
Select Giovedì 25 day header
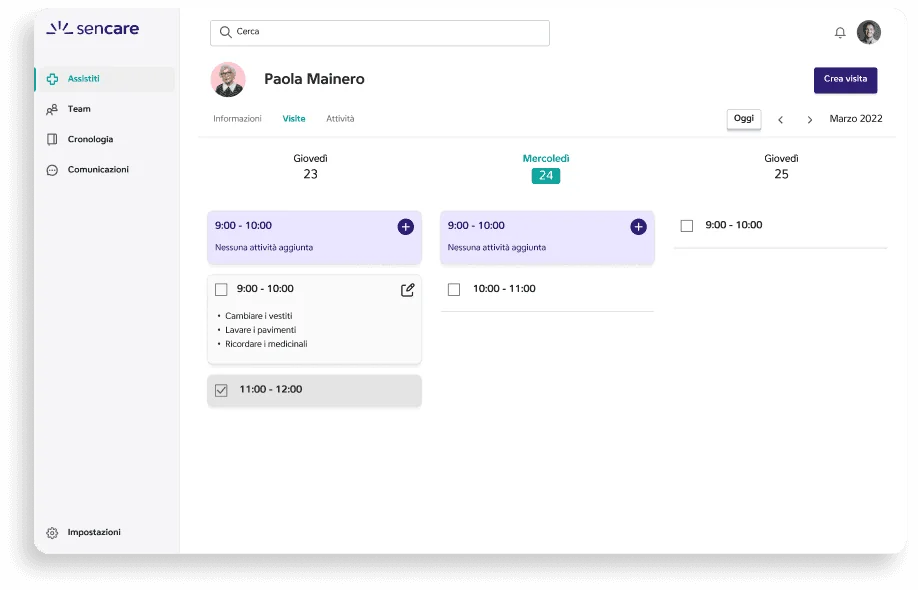pyautogui.click(x=781, y=167)
